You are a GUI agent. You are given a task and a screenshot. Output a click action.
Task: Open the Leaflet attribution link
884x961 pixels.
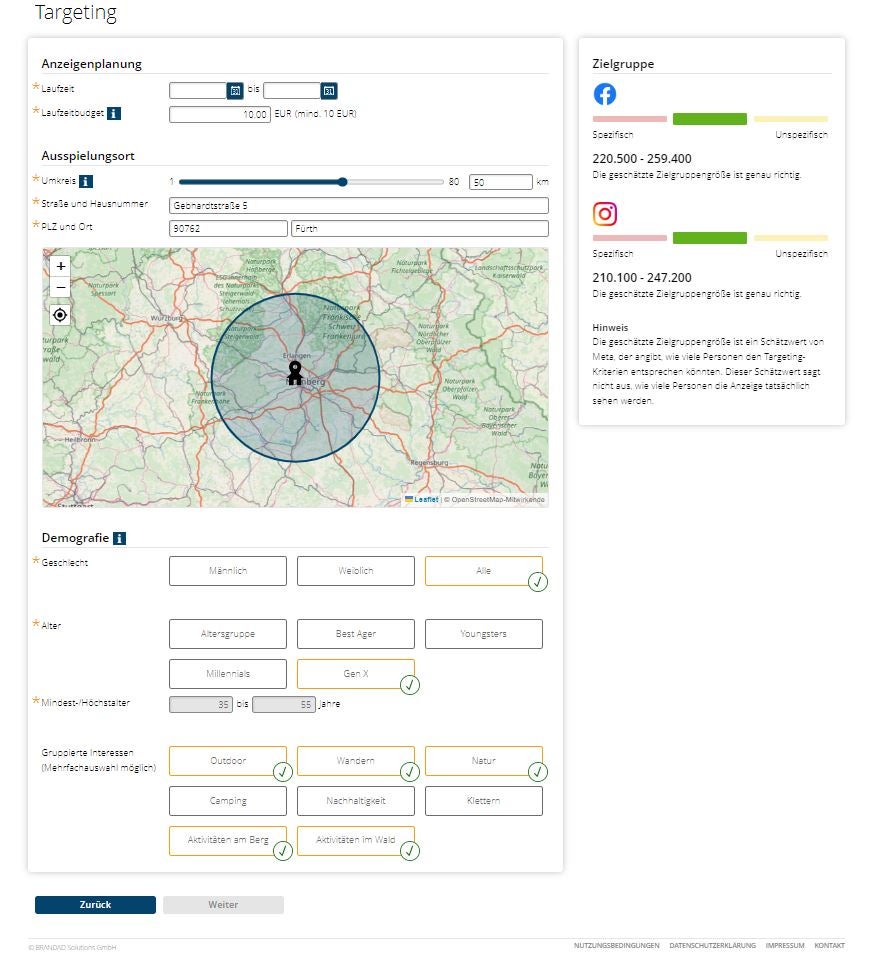coord(425,499)
